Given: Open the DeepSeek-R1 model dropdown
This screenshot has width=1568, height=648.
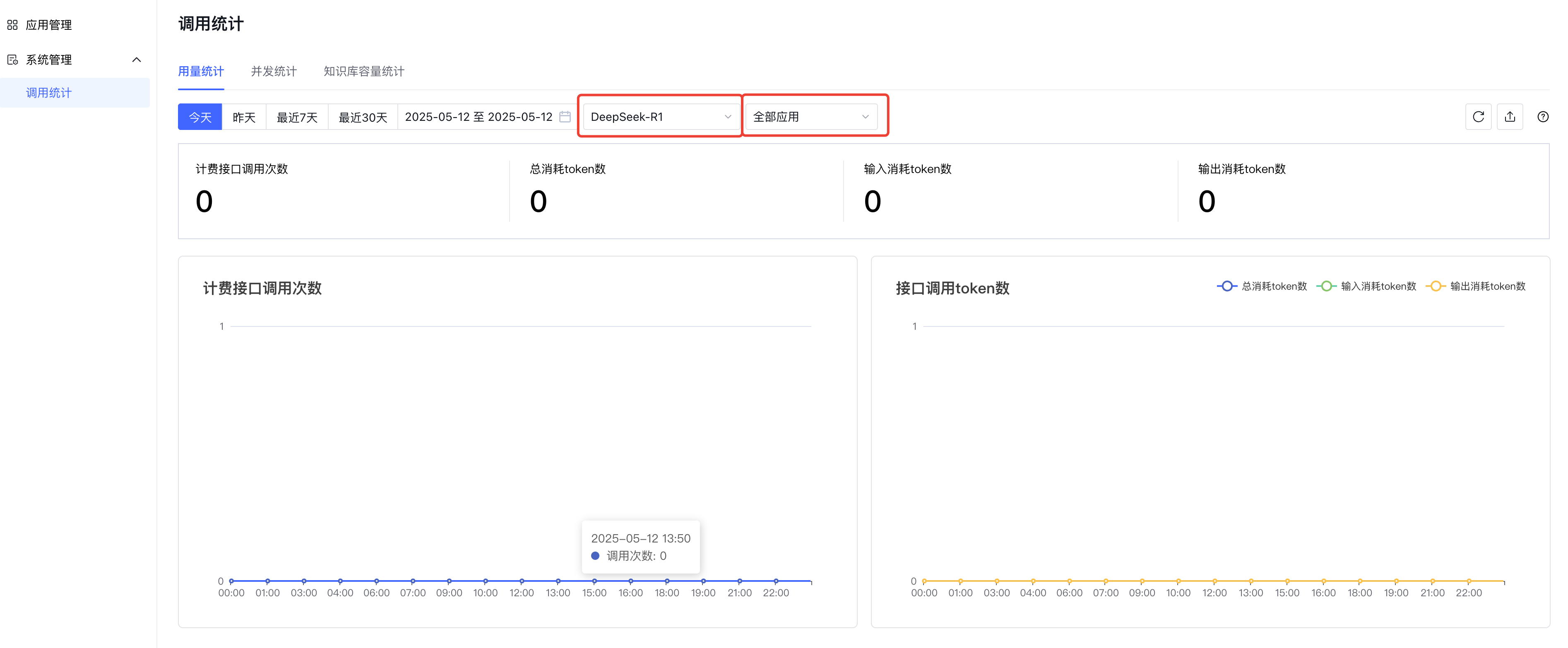Looking at the screenshot, I should tap(660, 117).
